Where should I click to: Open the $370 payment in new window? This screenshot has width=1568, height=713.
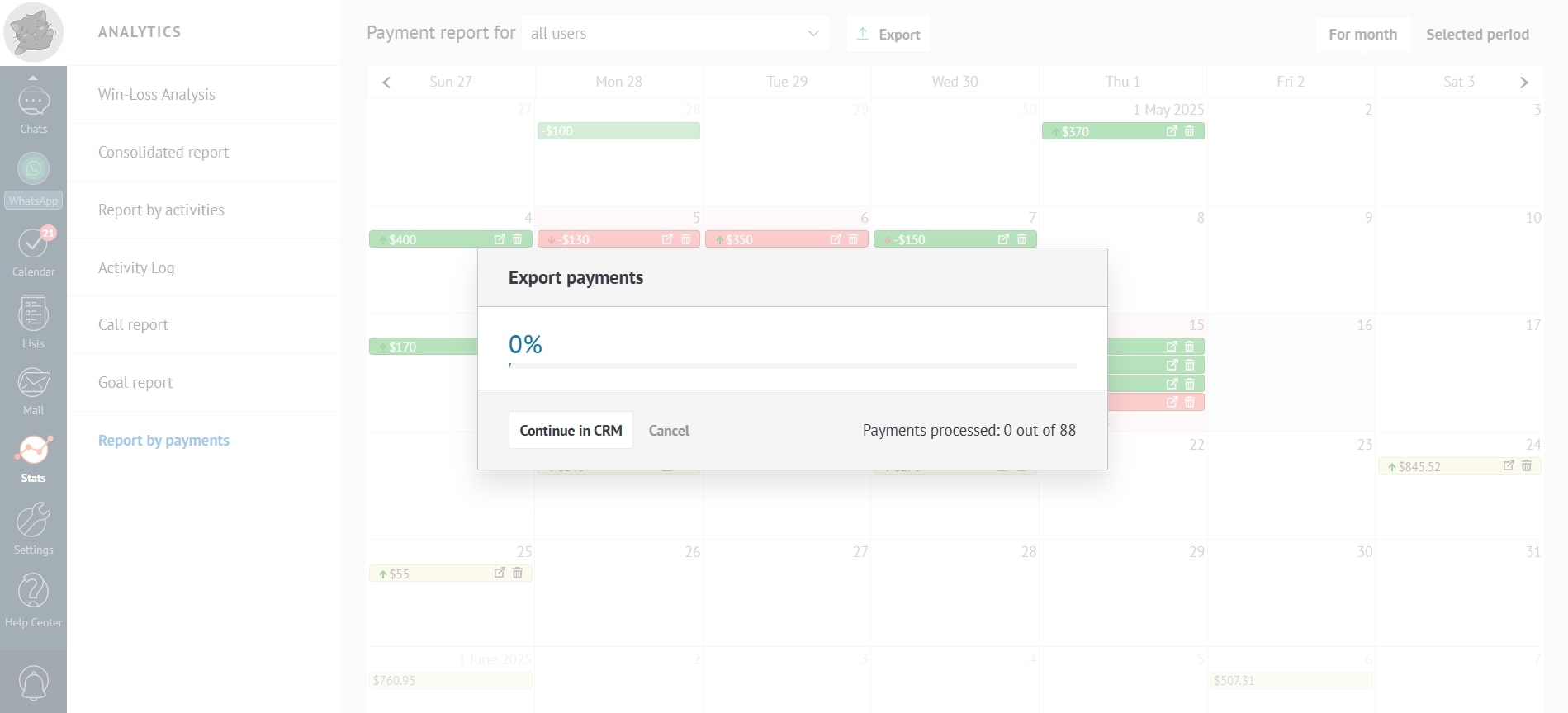pyautogui.click(x=1171, y=131)
